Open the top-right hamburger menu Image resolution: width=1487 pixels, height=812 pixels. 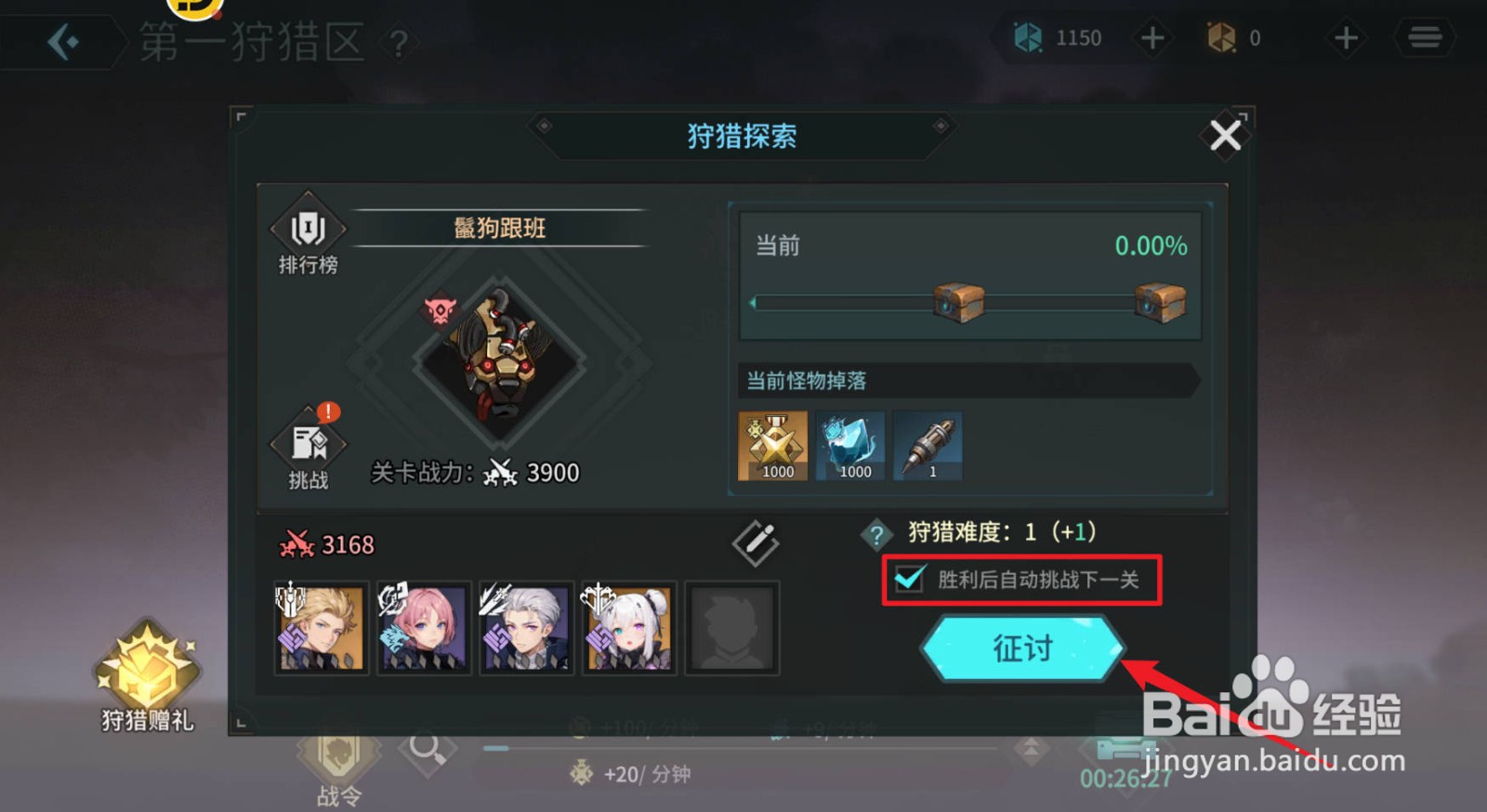pos(1424,38)
